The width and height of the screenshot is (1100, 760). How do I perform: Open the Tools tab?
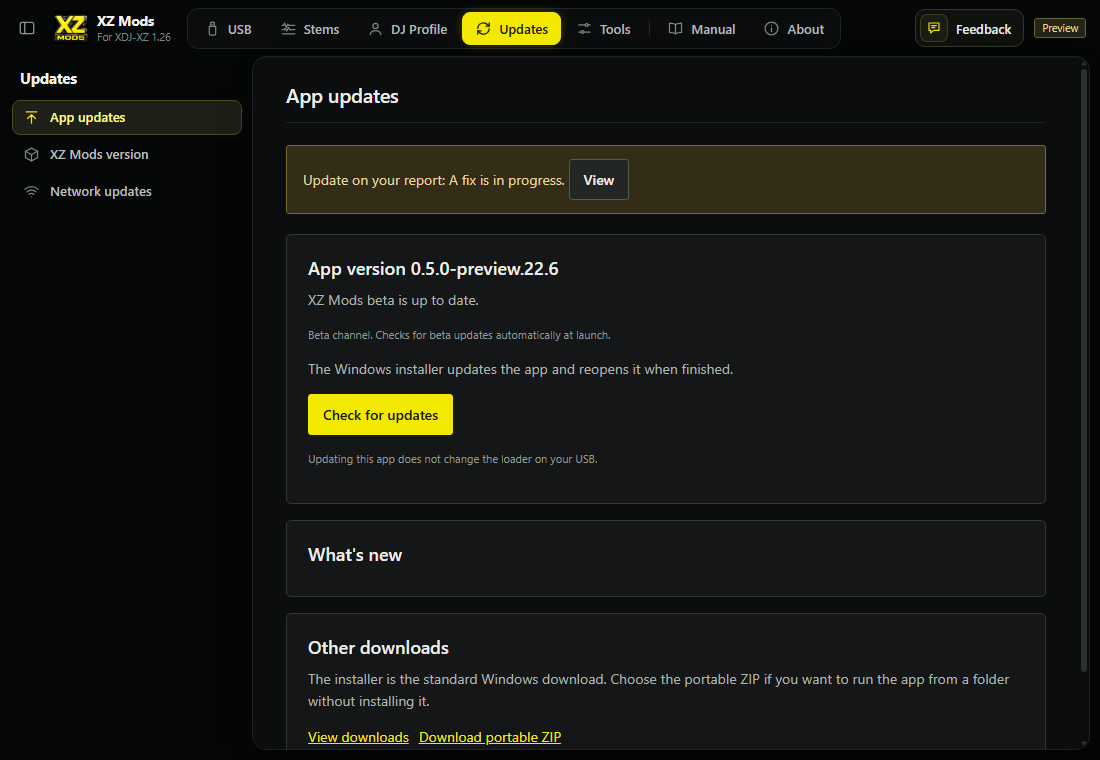point(604,29)
